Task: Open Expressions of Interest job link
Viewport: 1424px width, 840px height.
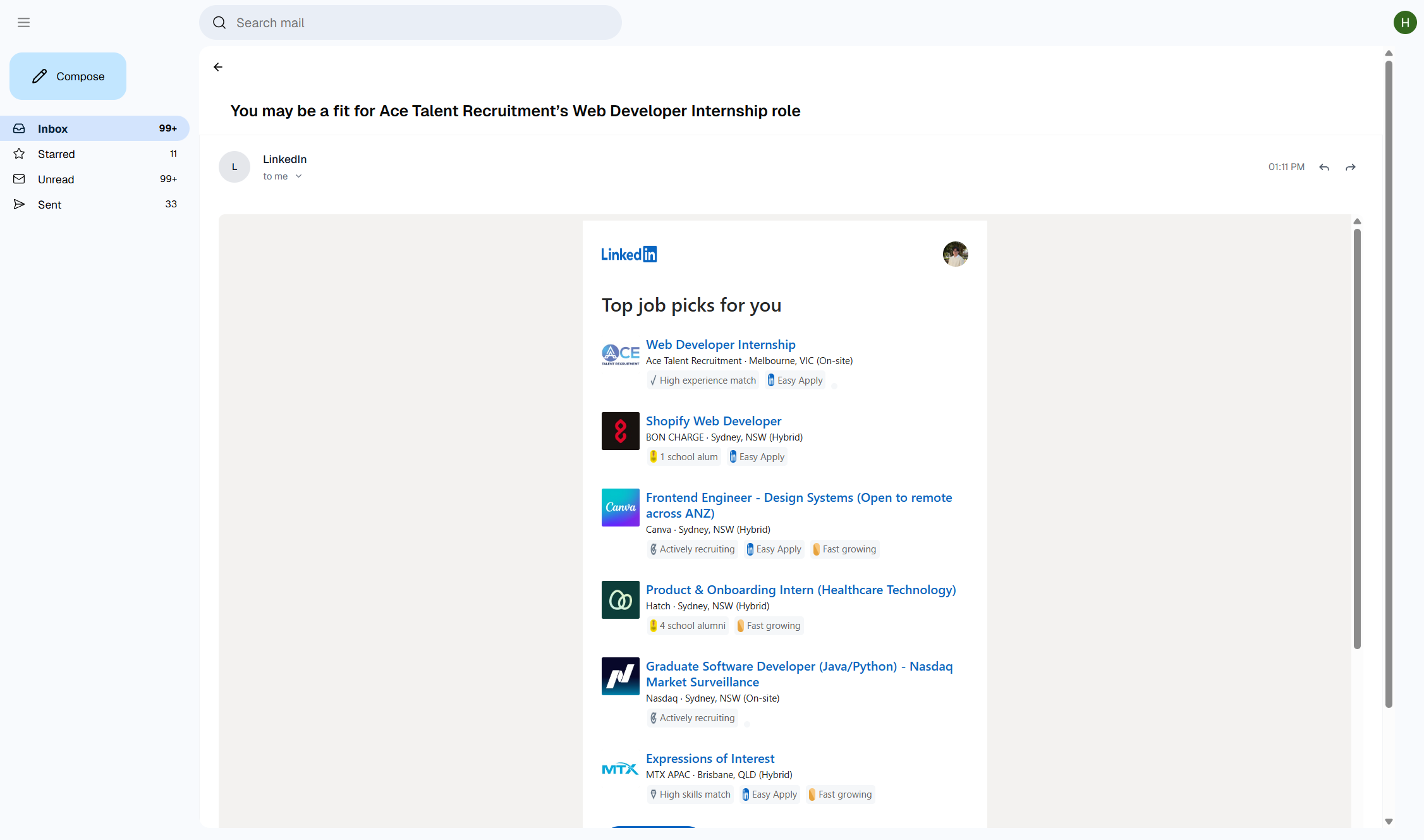Action: [x=710, y=758]
